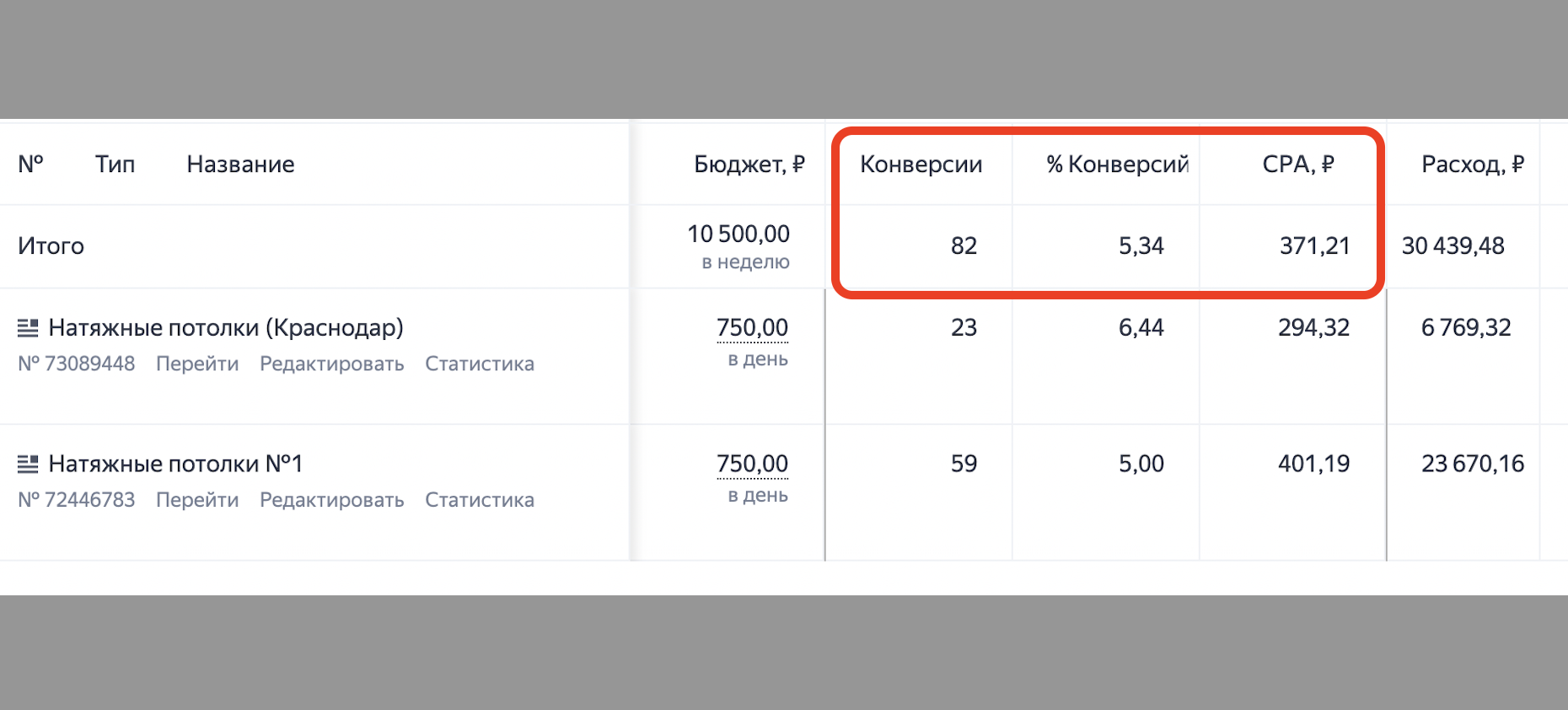Open Редактировать for Натяжные потолки №1
The height and width of the screenshot is (710, 1568).
(x=332, y=499)
